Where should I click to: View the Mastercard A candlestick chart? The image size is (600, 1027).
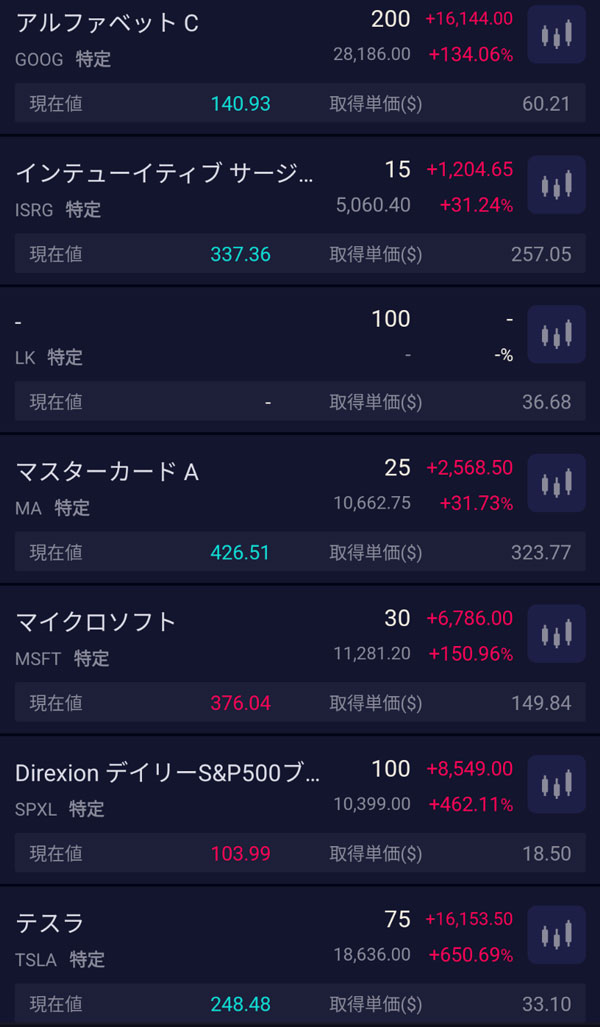[x=556, y=484]
